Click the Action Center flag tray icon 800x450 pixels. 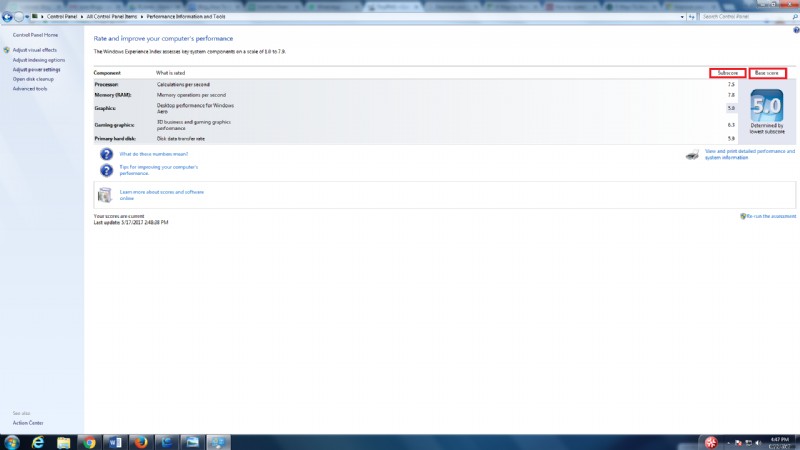click(x=738, y=443)
